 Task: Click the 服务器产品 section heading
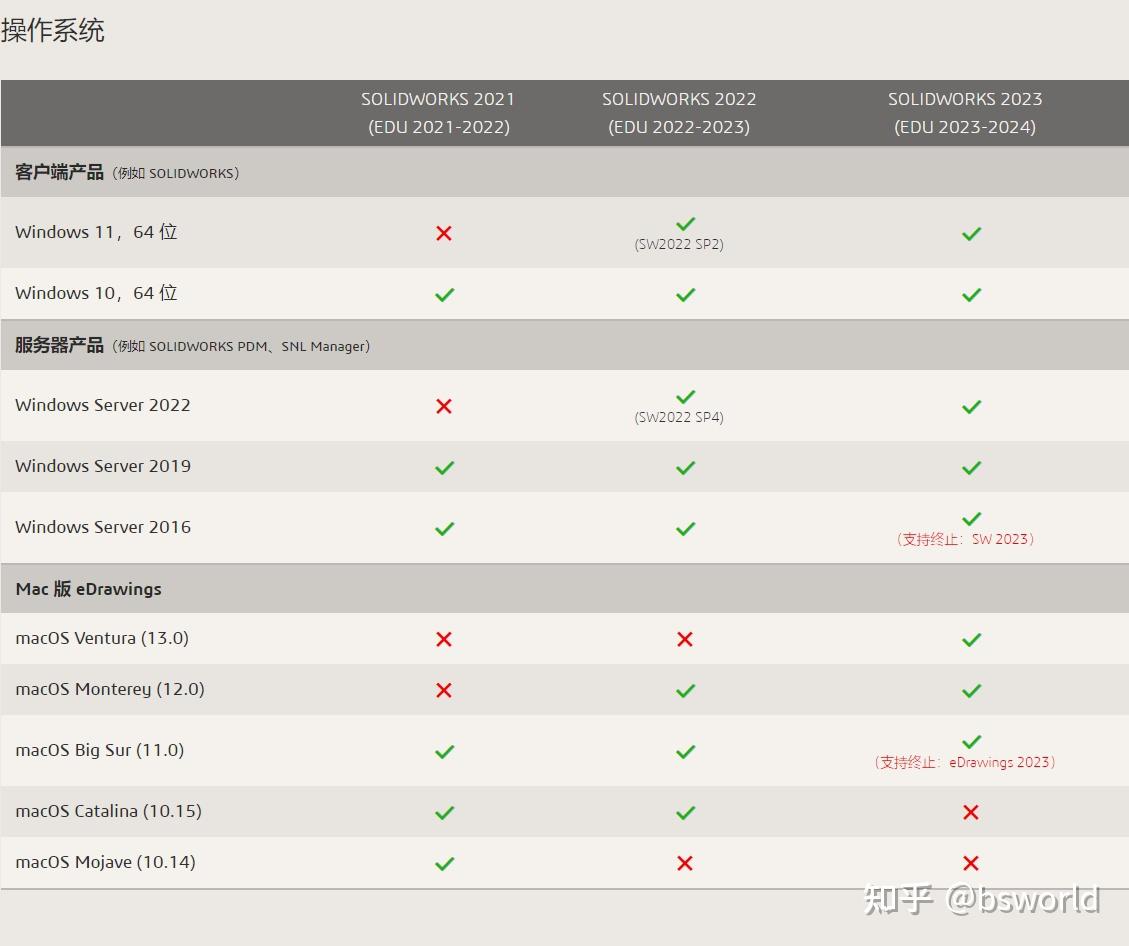coord(59,346)
